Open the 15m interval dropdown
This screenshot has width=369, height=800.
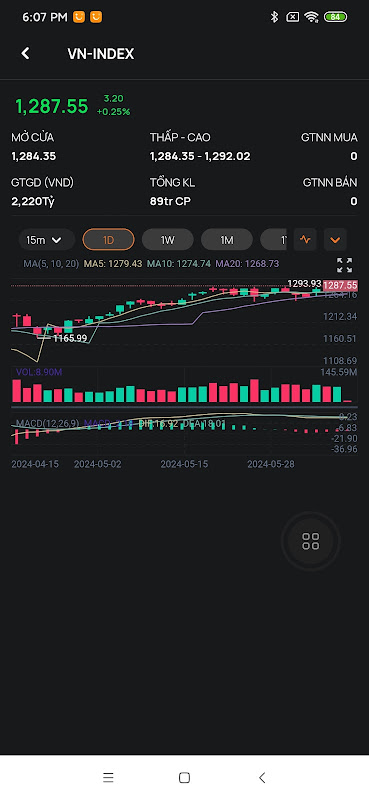click(x=47, y=239)
